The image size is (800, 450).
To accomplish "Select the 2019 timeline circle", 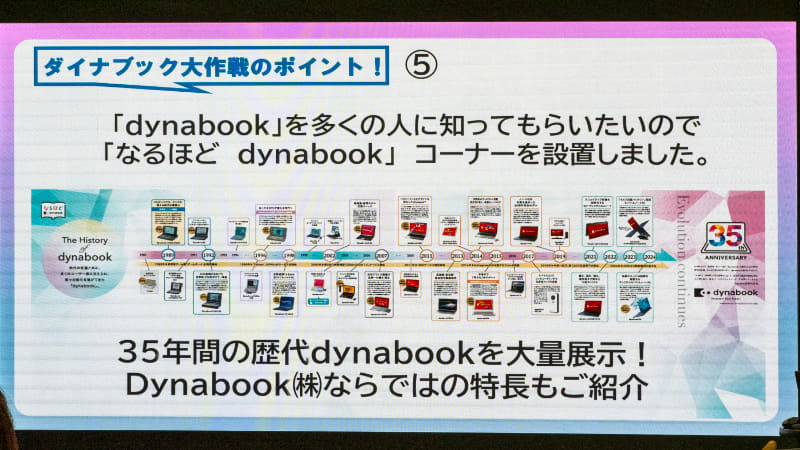I will (x=560, y=256).
